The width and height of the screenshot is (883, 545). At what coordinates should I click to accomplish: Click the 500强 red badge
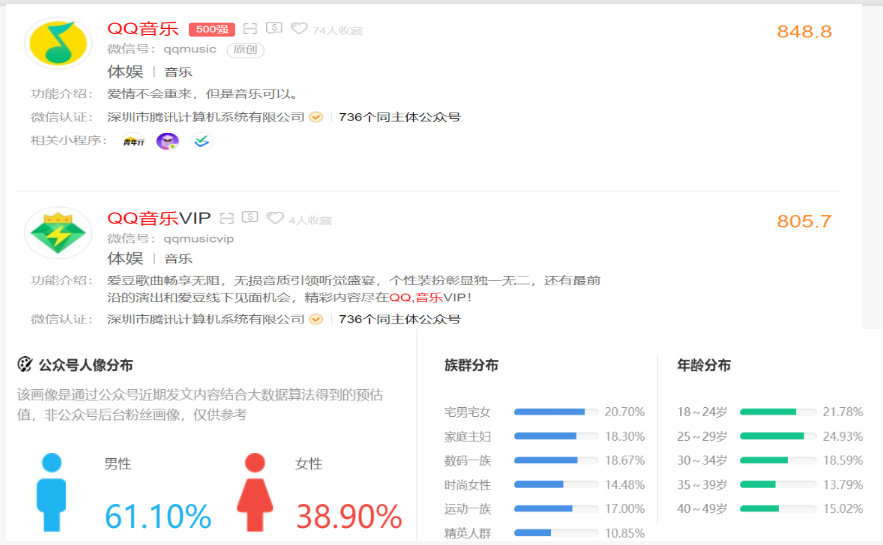point(211,29)
